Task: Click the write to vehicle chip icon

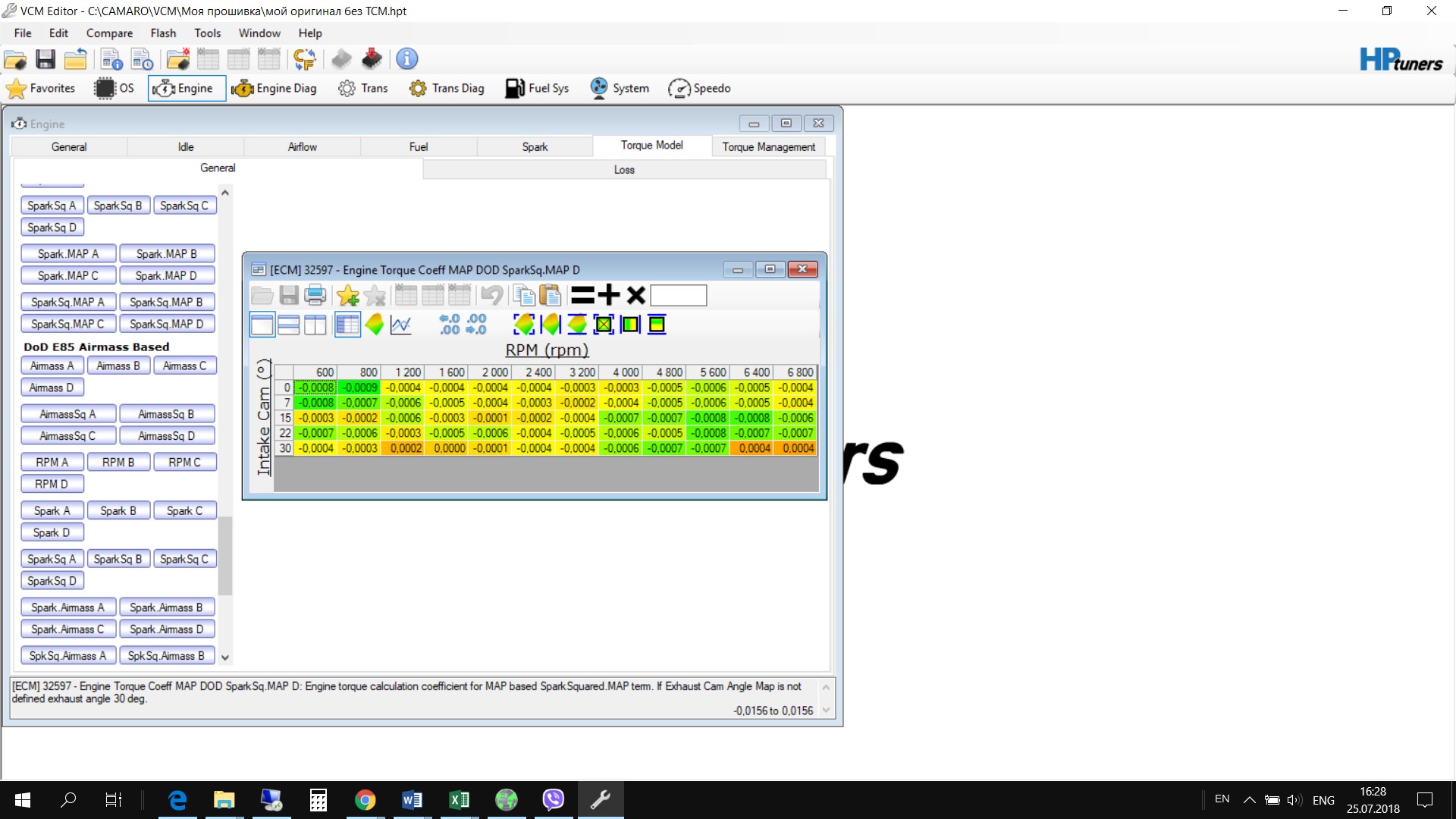Action: [x=372, y=59]
